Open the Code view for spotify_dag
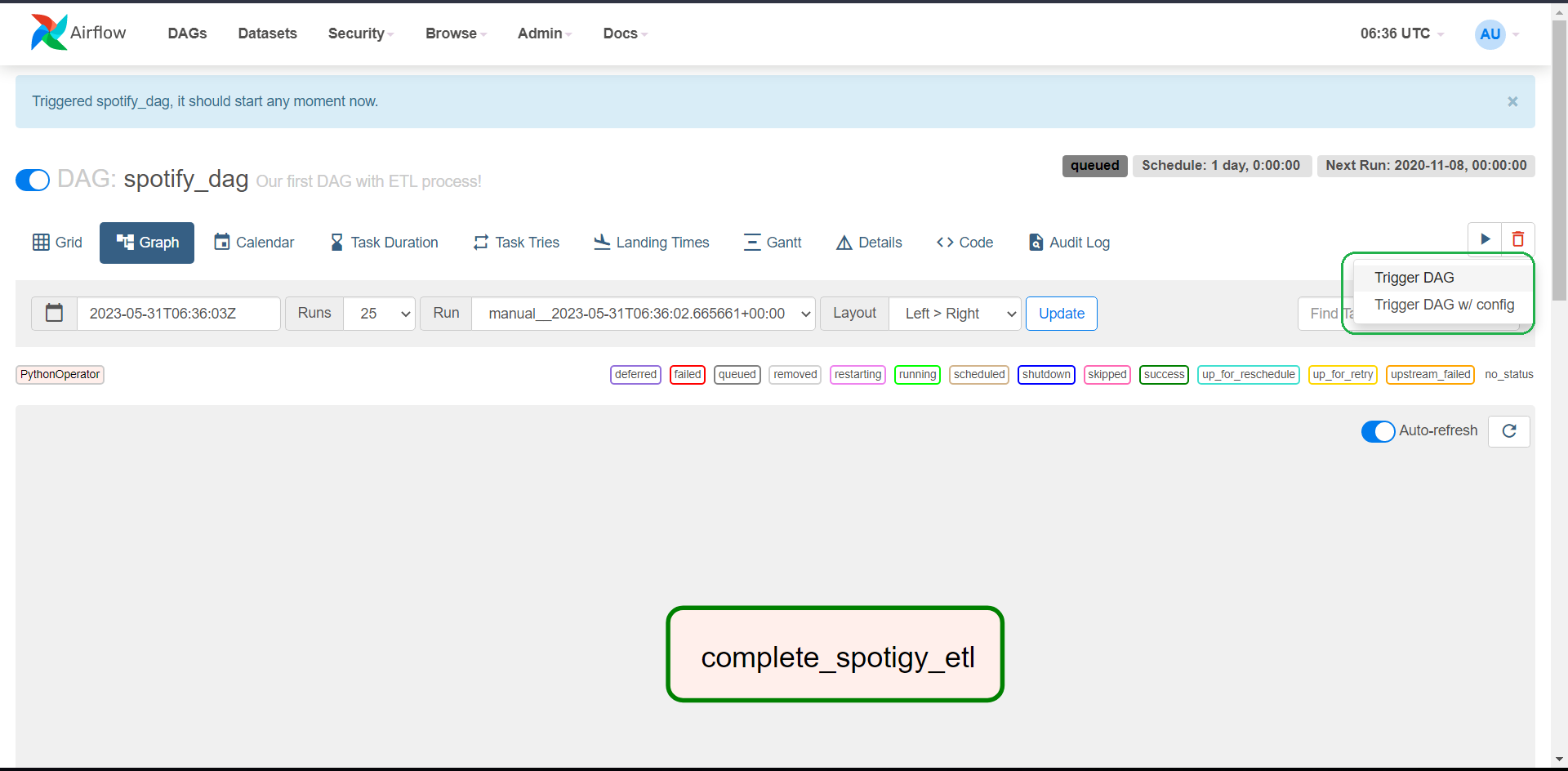The image size is (1568, 771). (964, 243)
